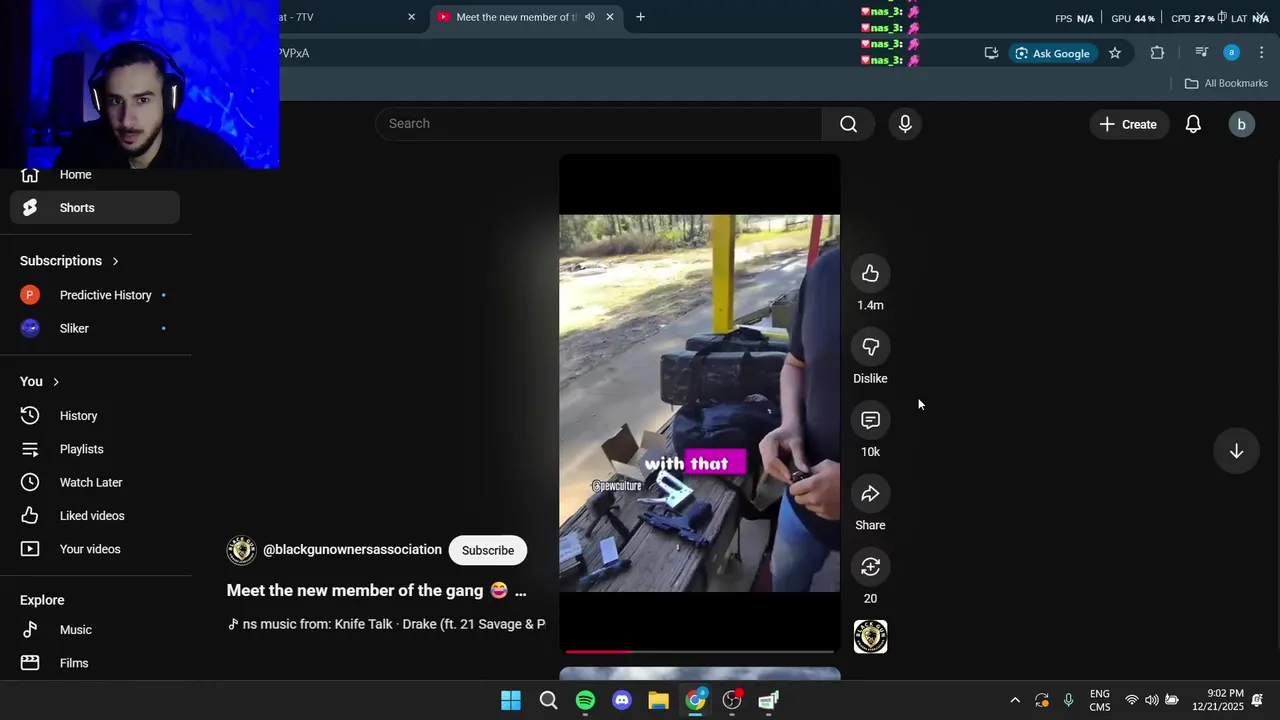Expand the Subscriptions section
The height and width of the screenshot is (720, 1280).
70,261
